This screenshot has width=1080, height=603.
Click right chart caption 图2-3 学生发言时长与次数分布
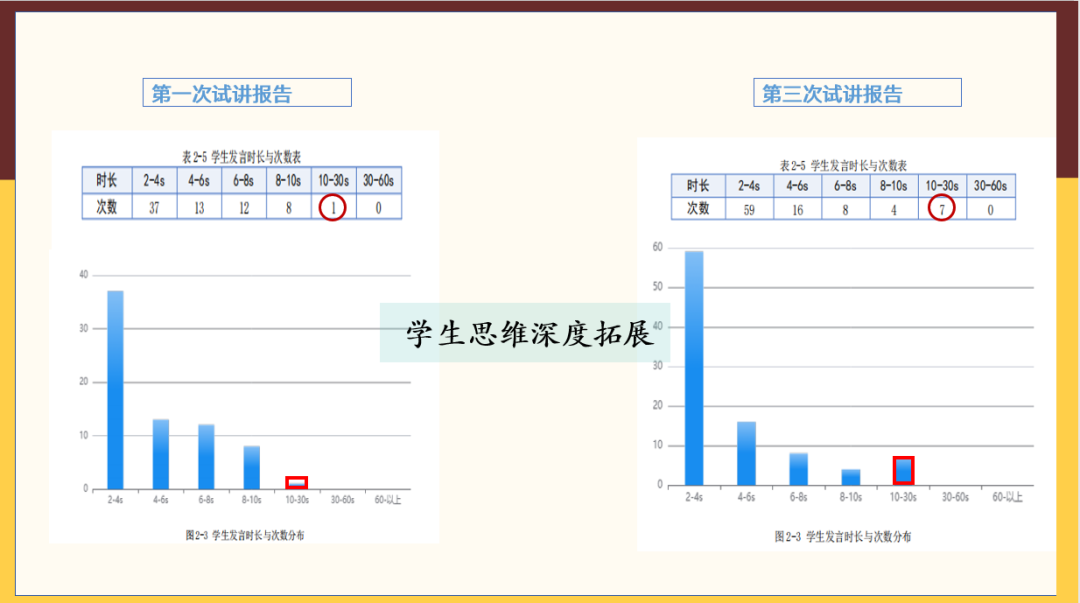point(843,537)
